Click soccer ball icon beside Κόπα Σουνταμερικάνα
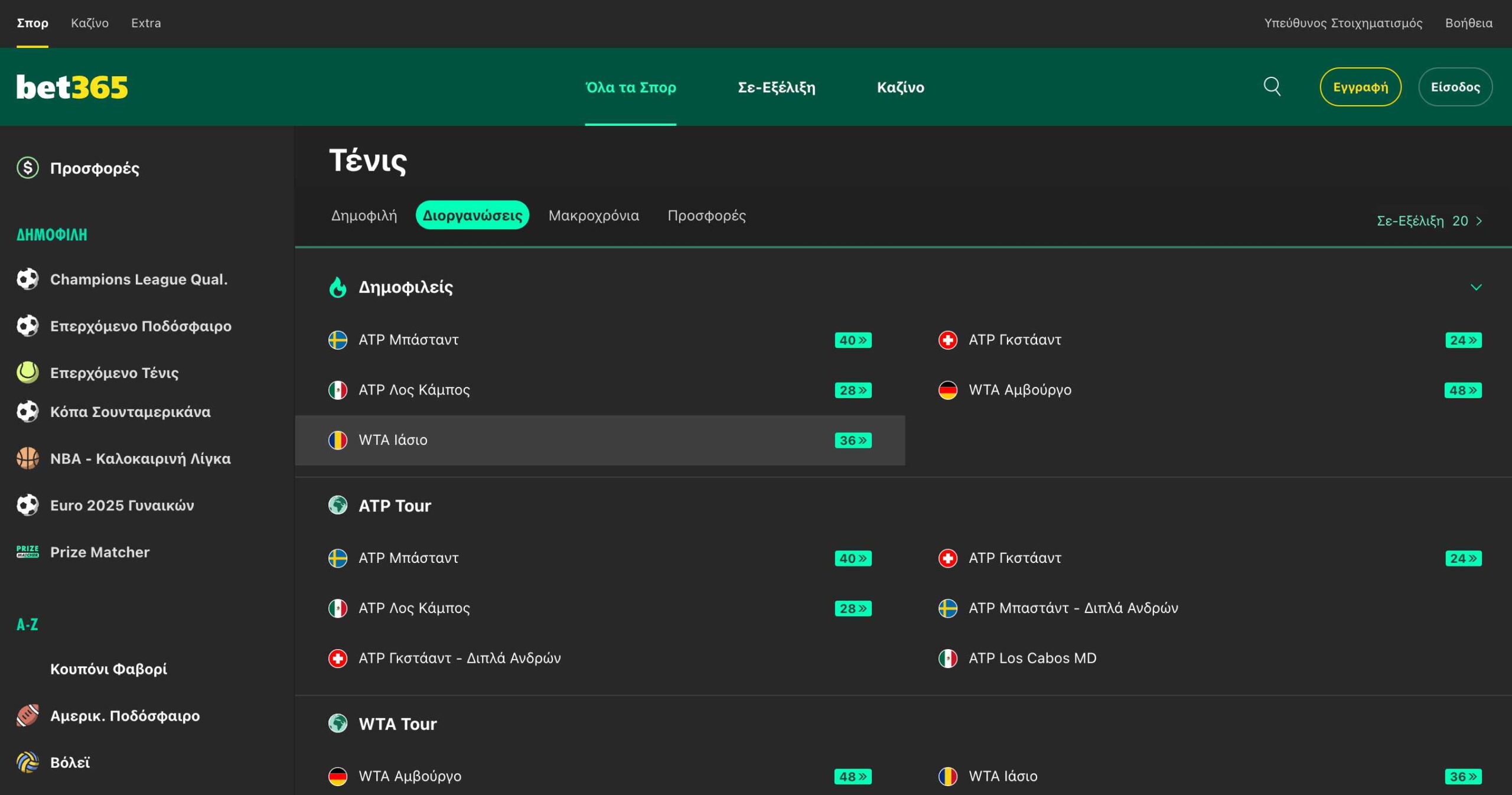This screenshot has height=795, width=1512. pyautogui.click(x=28, y=411)
